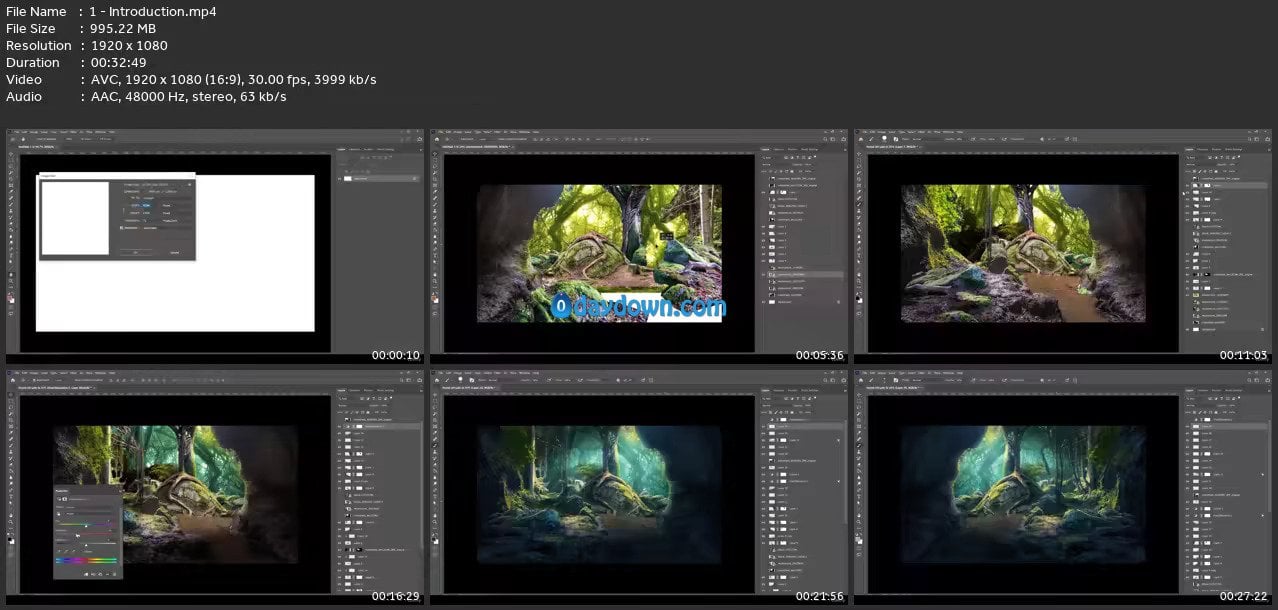The width and height of the screenshot is (1278, 610).
Task: Hide the Background layer in the 00:00:10 frame
Action: coord(341,178)
